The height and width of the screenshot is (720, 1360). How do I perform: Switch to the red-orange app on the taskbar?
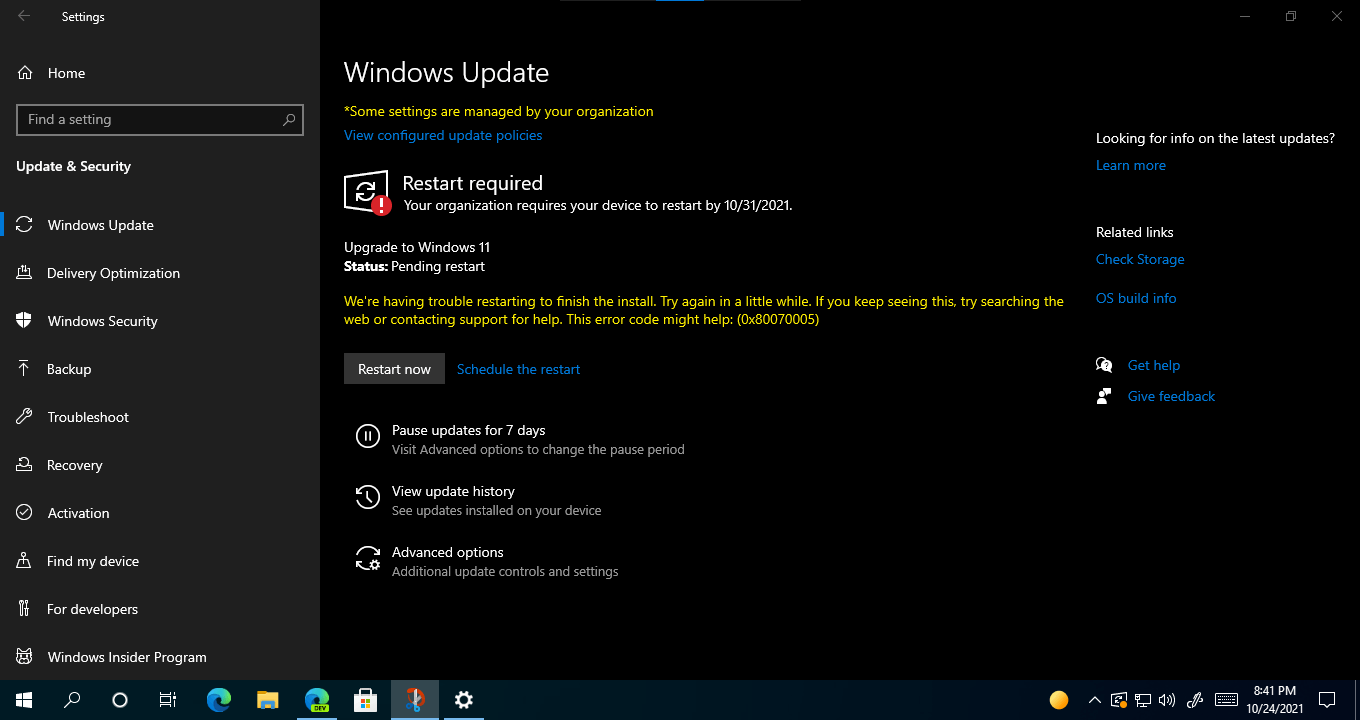(414, 700)
